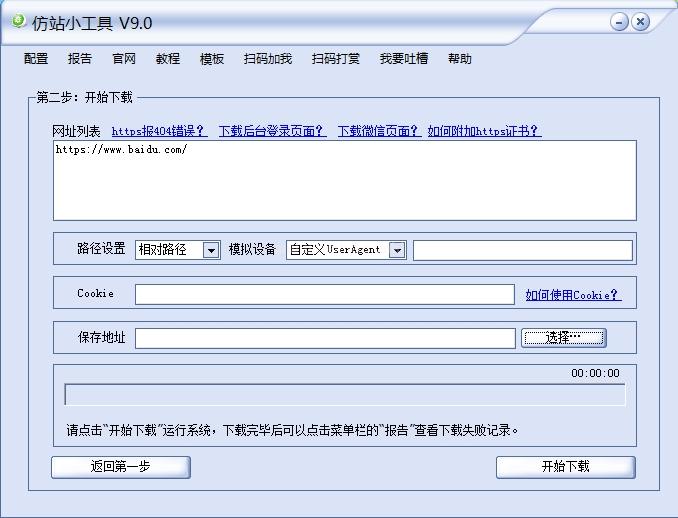Open the 教程 menu
The height and width of the screenshot is (518, 678).
coord(168,59)
